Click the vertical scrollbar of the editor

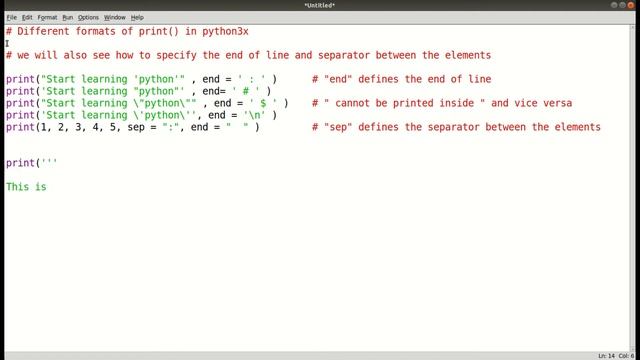coord(633,188)
